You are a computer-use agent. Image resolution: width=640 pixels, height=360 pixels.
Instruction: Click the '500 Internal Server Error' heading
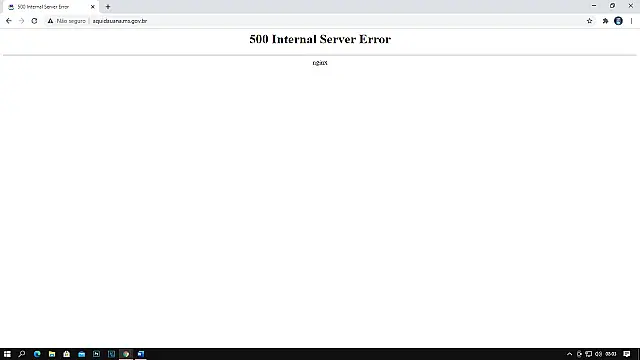click(x=320, y=39)
